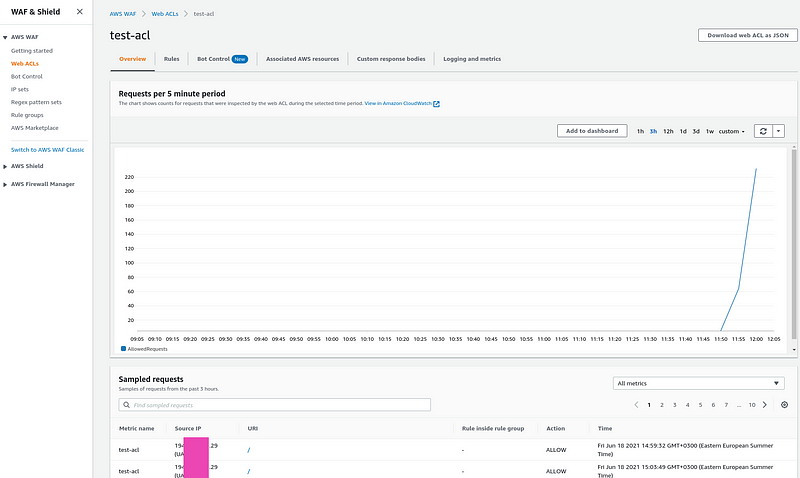This screenshot has height=478, width=800.
Task: Open Rule groups in sidebar
Action: [27, 115]
